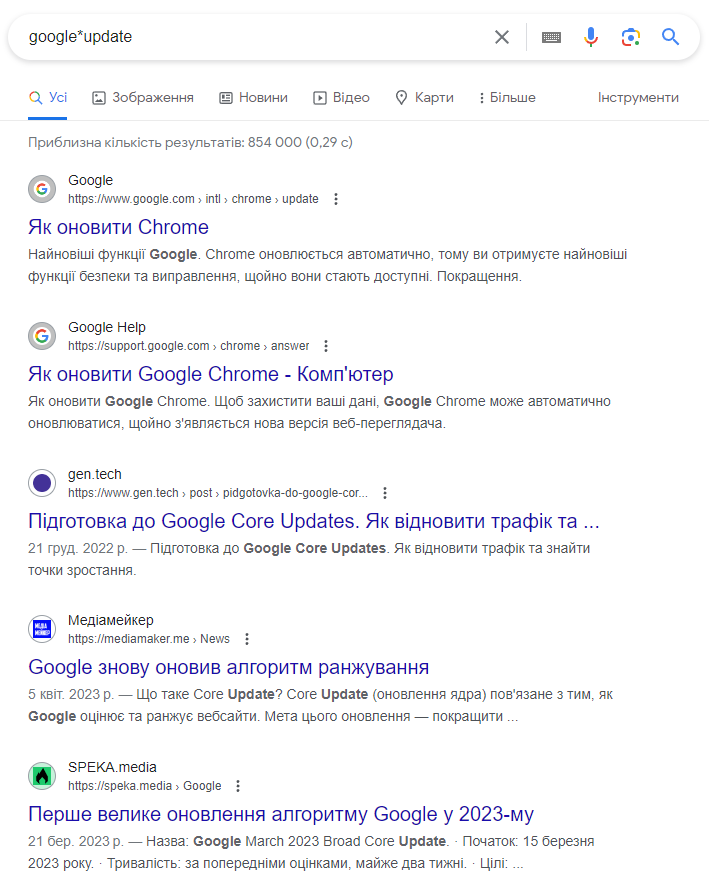Click the gen.tech site favicon
The height and width of the screenshot is (884, 709).
42,483
